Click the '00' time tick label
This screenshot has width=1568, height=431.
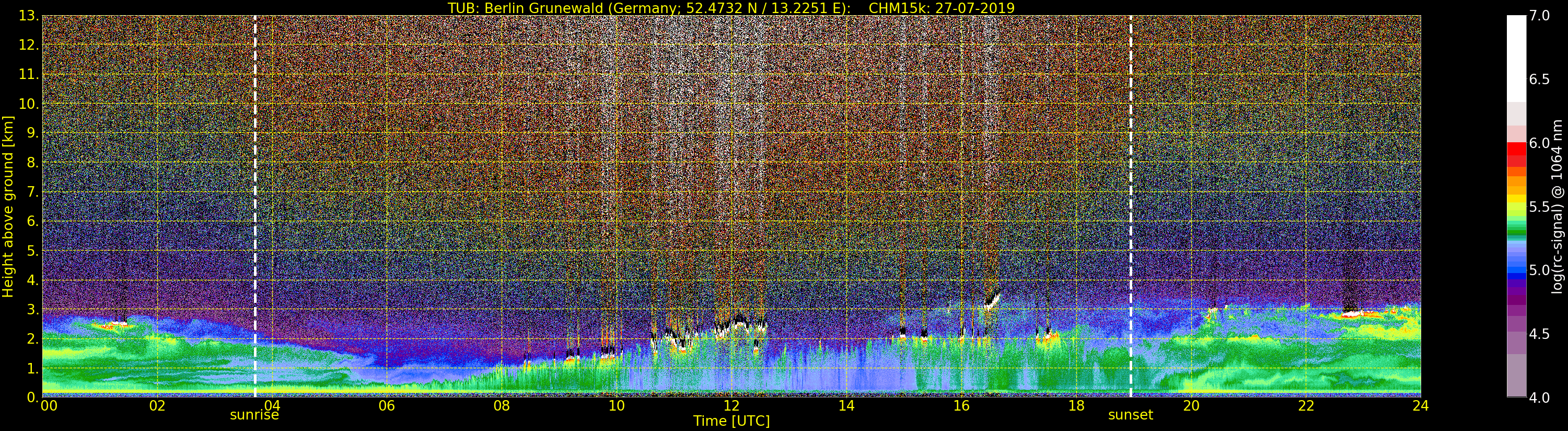pos(49,406)
